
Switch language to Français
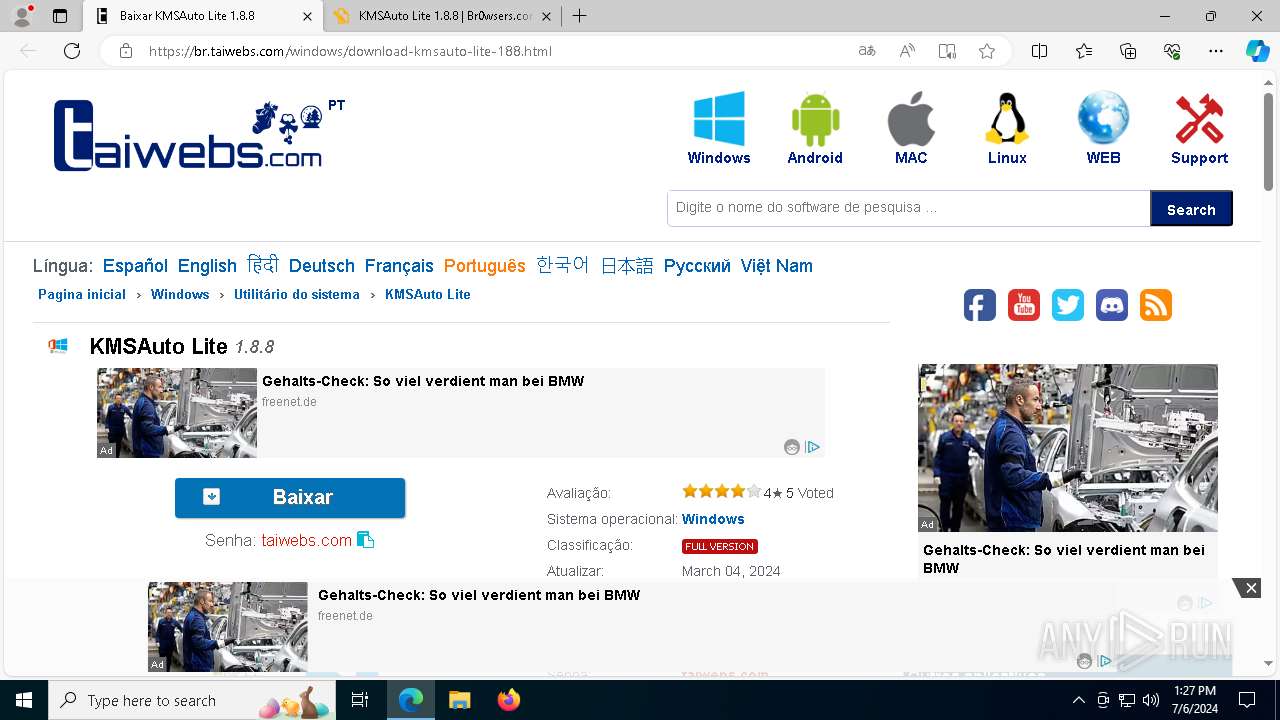tap(399, 266)
